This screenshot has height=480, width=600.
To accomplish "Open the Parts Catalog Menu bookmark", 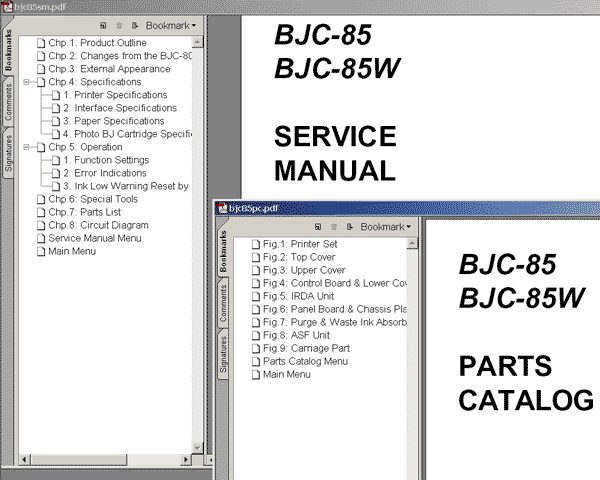I will pyautogui.click(x=305, y=361).
